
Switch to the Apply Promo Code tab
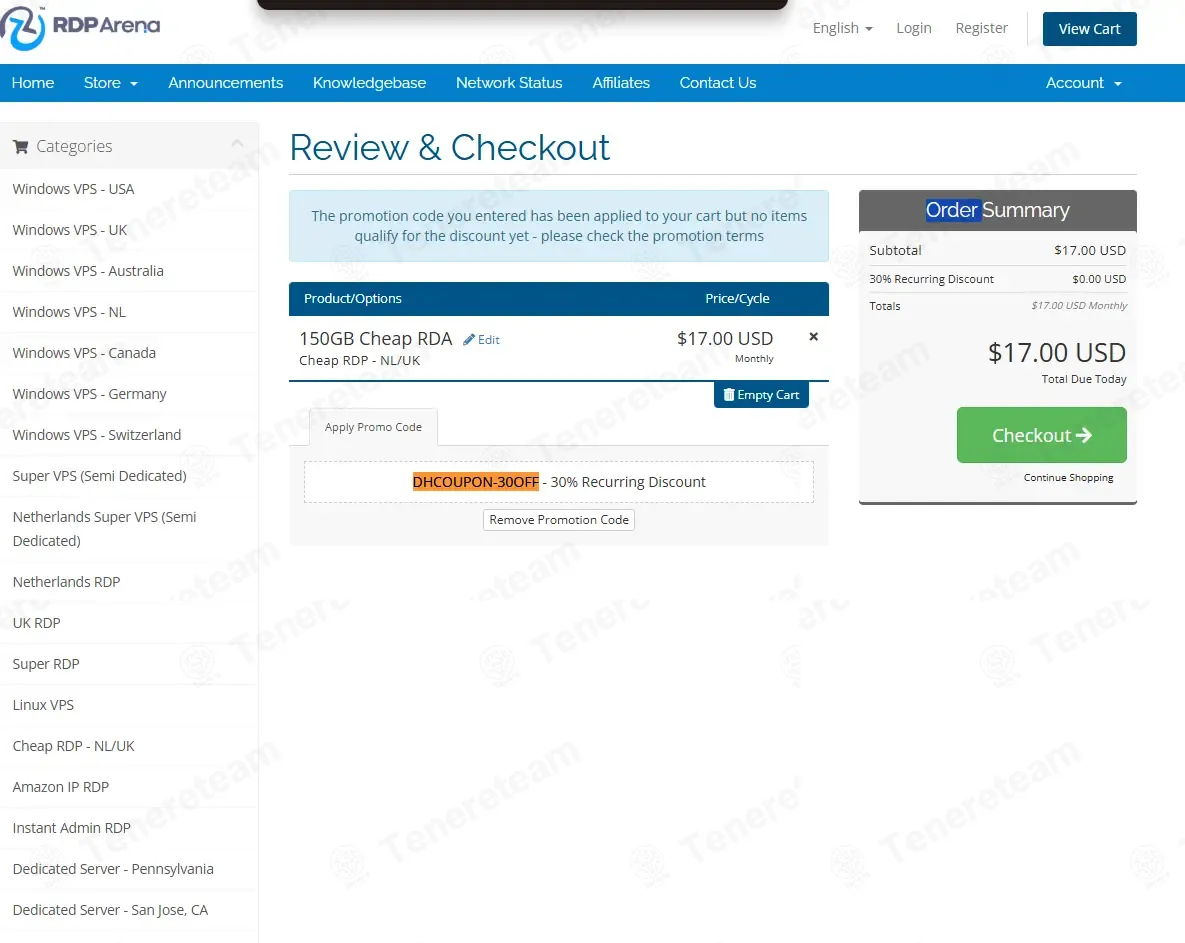point(372,426)
